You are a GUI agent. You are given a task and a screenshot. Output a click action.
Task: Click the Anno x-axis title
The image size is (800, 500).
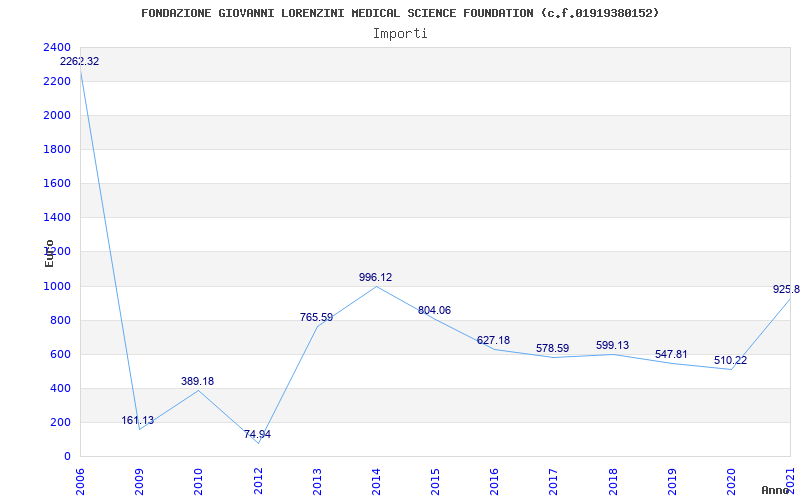[x=774, y=490]
